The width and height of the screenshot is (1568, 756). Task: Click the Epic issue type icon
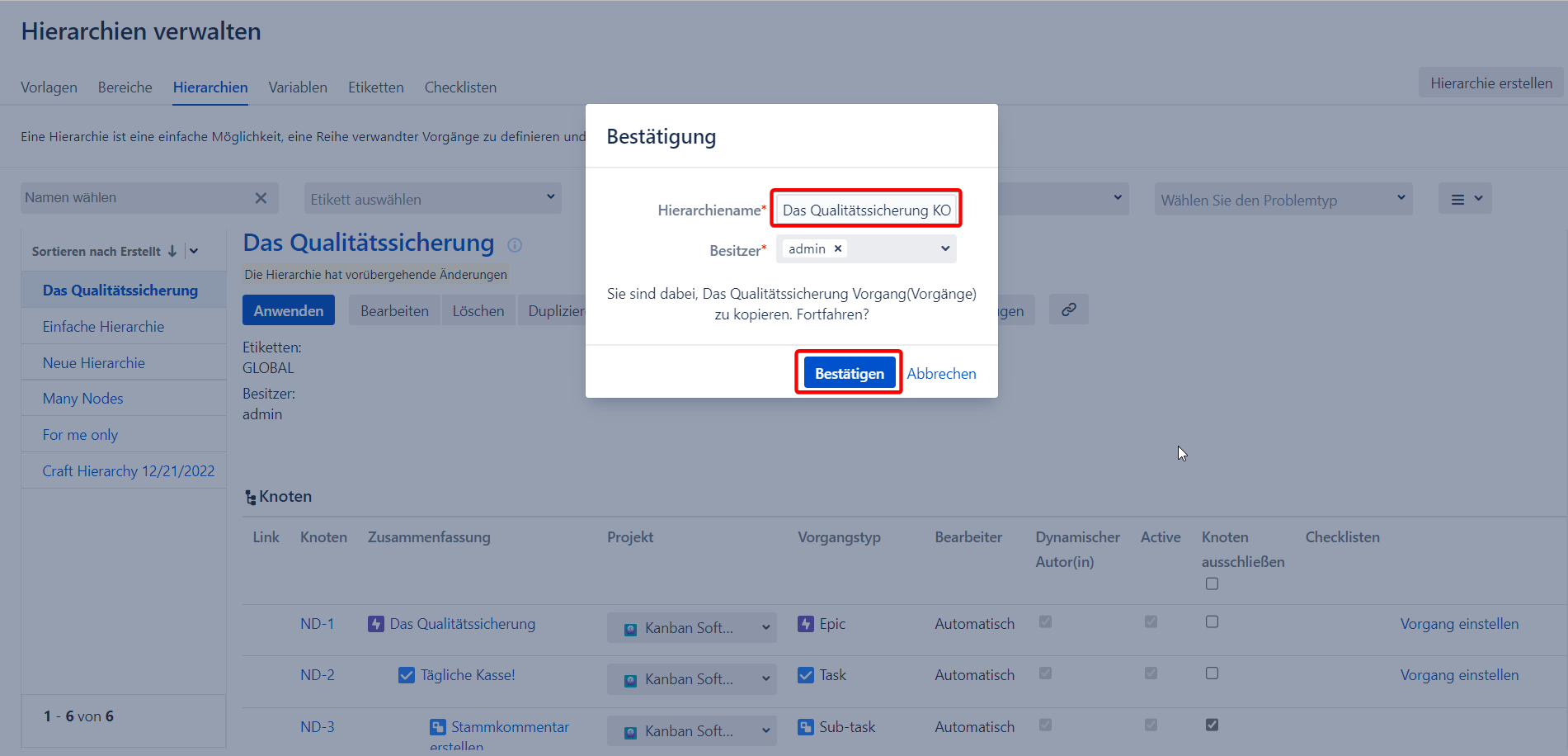[x=806, y=624]
